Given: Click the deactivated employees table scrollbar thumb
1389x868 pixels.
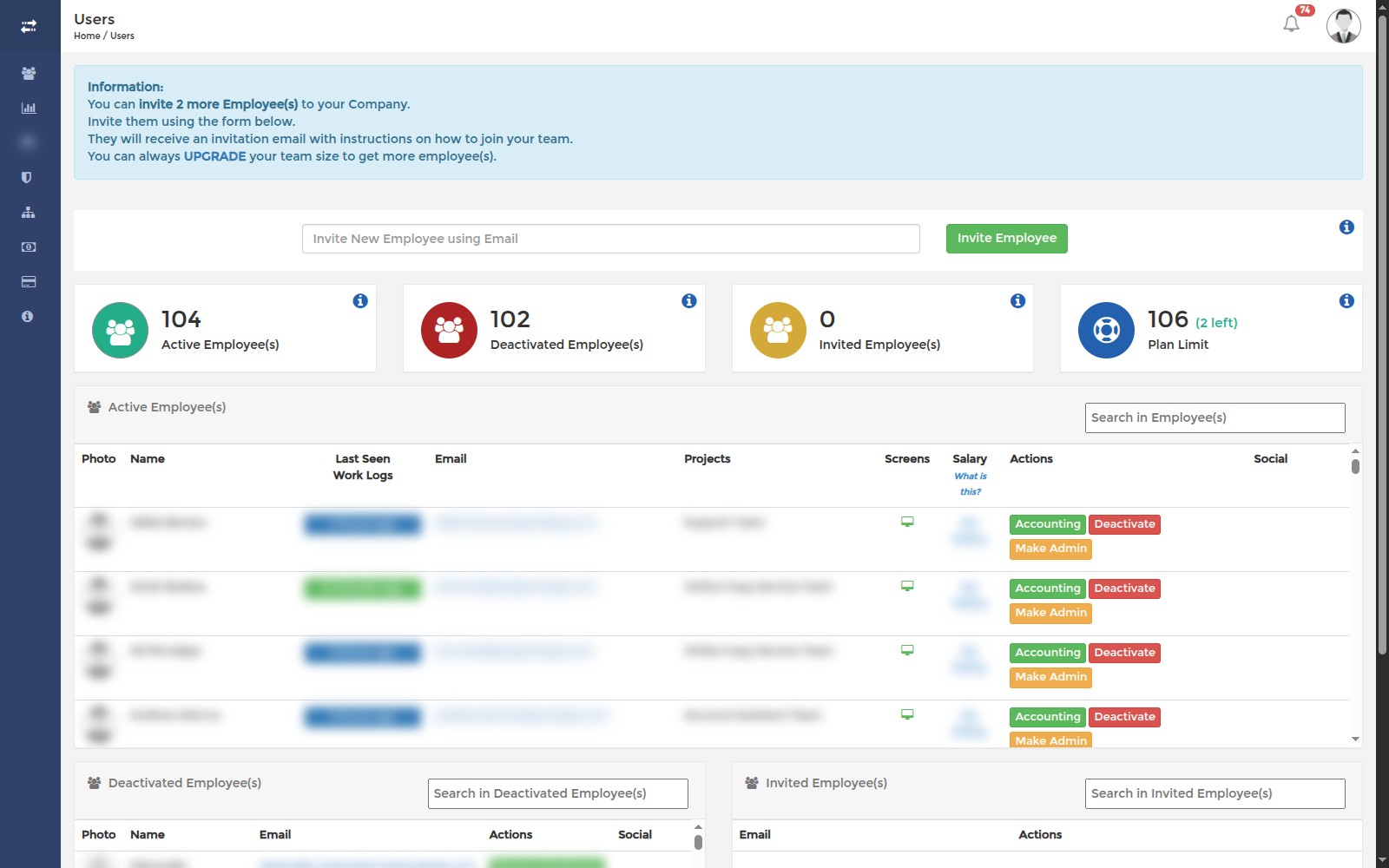Looking at the screenshot, I should pos(698,842).
